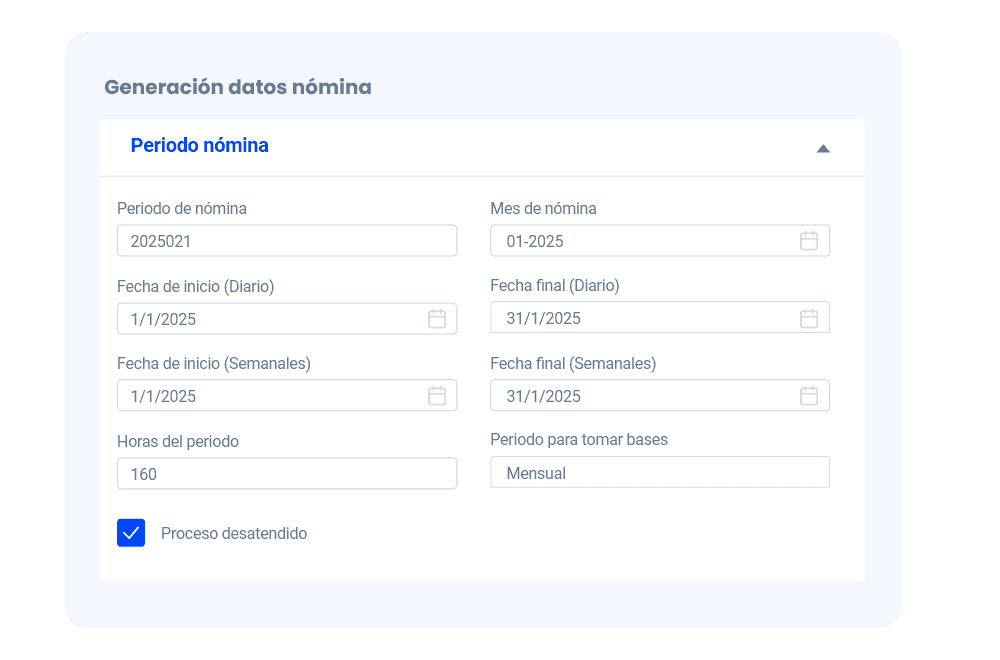Click the Proceso desatendido label text
This screenshot has width=1000, height=660.
point(234,534)
